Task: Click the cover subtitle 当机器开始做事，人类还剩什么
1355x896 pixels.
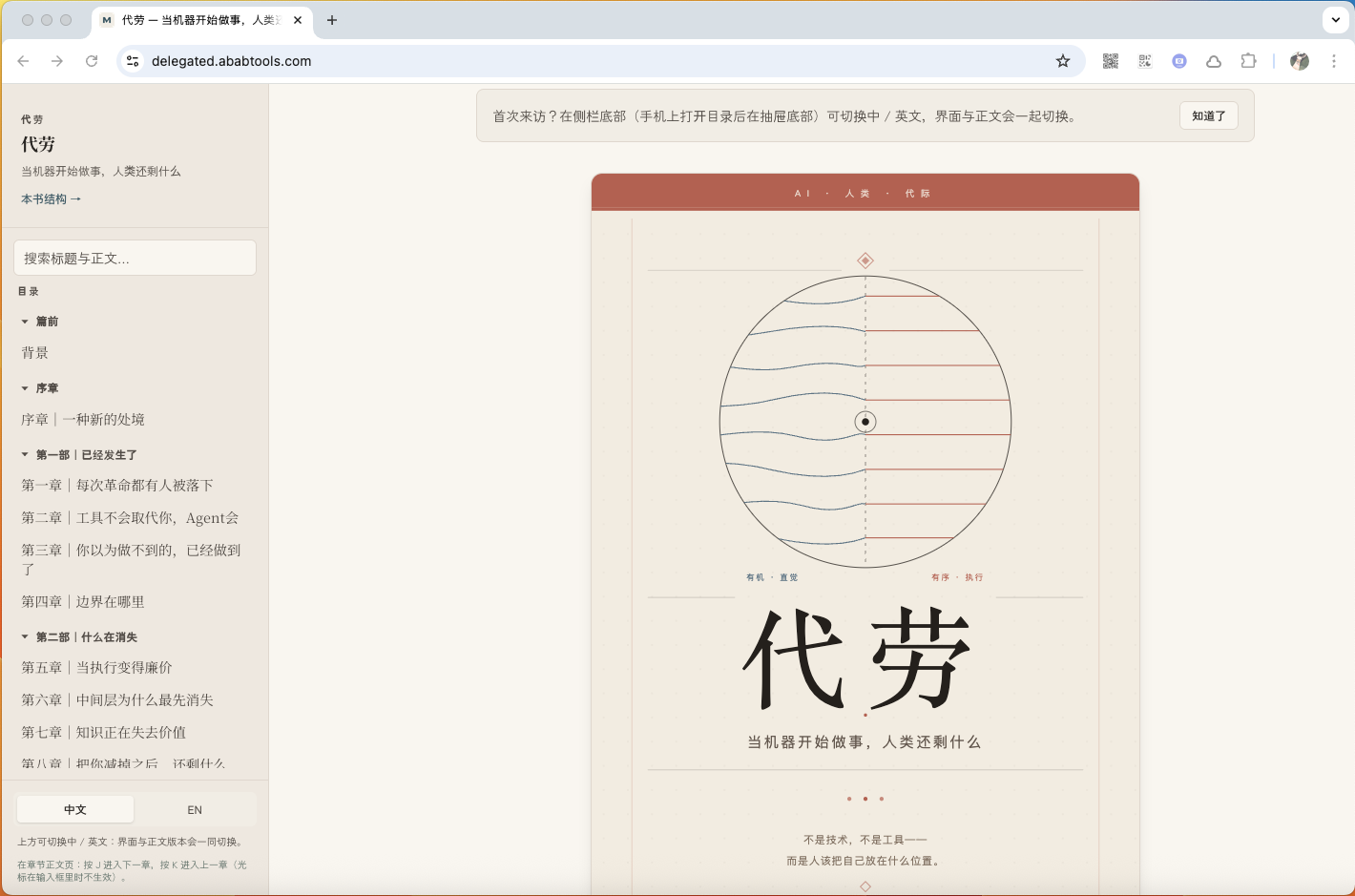Action: [x=865, y=742]
